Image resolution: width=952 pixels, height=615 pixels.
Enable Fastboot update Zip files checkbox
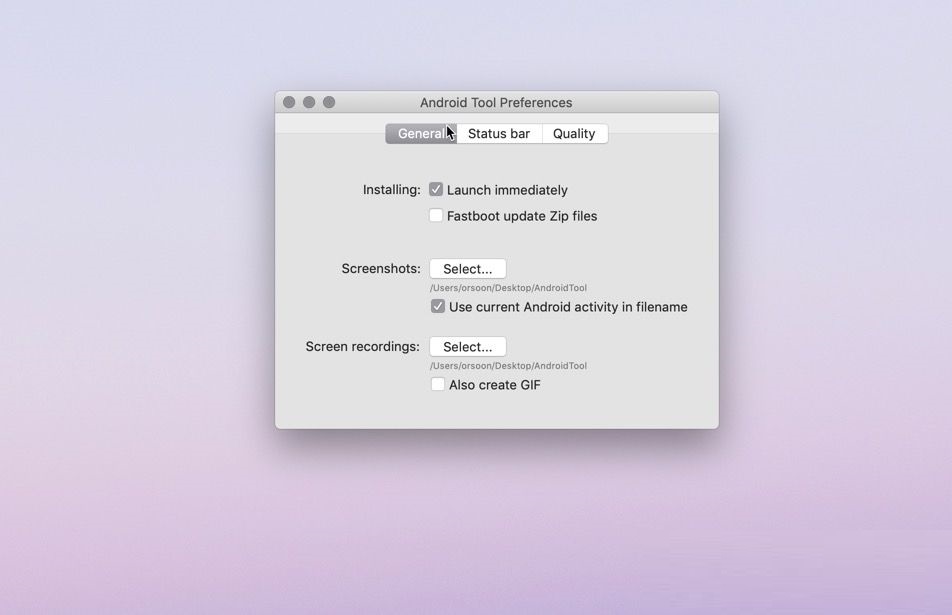436,216
